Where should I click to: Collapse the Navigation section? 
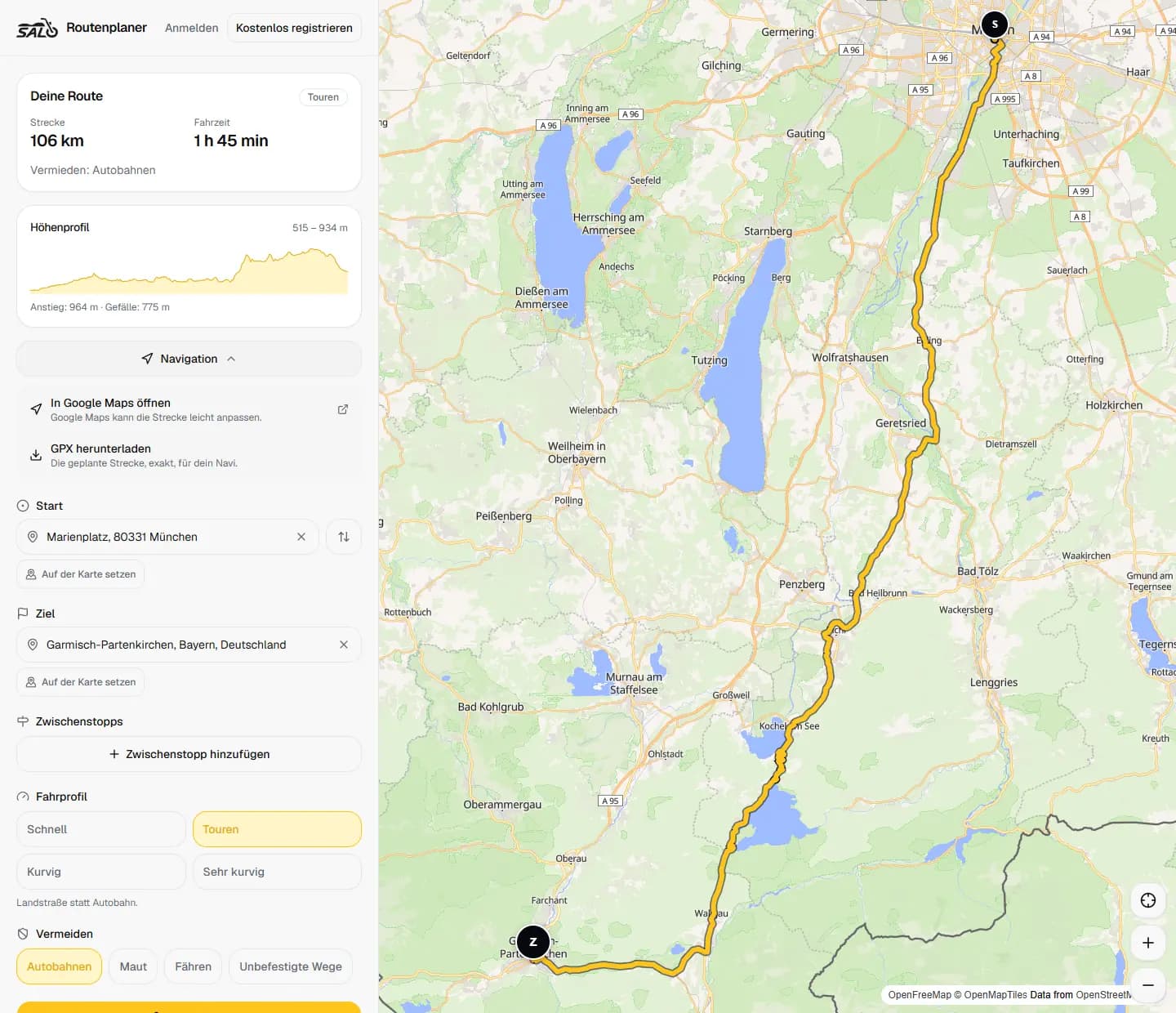pyautogui.click(x=189, y=359)
